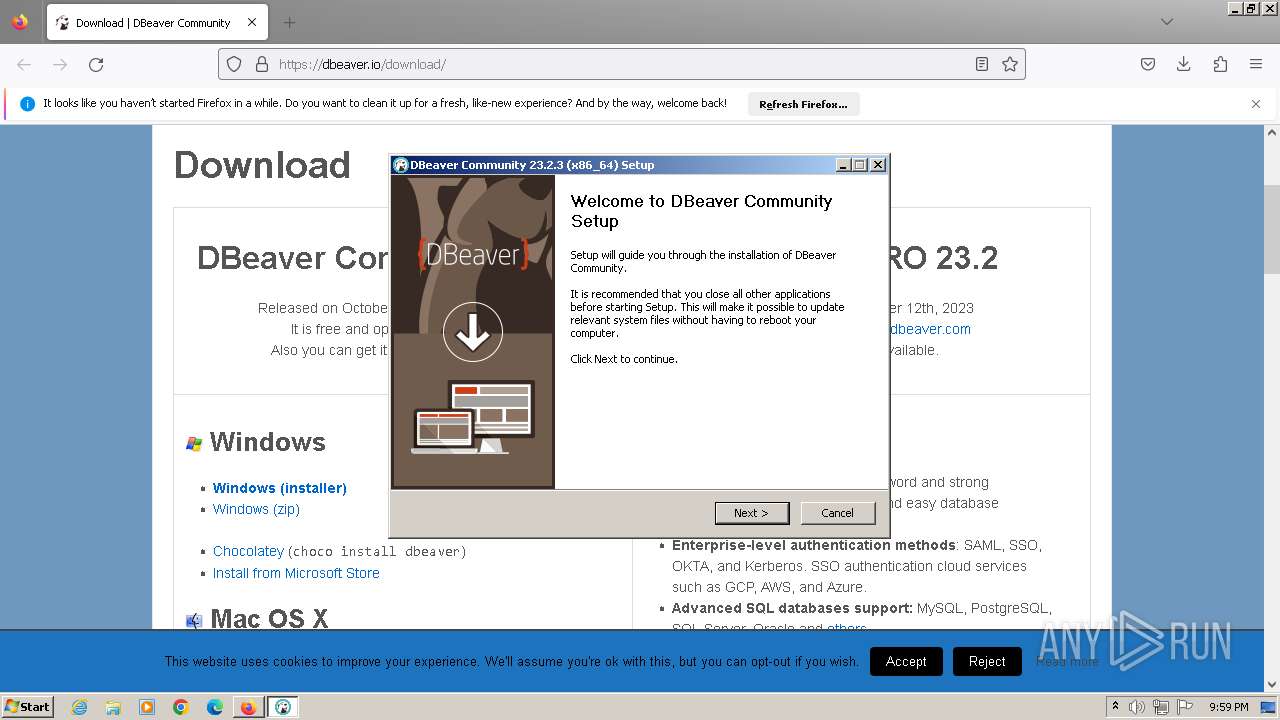The width and height of the screenshot is (1280, 720).
Task: Launch Internet Explorer from taskbar
Action: [x=80, y=707]
